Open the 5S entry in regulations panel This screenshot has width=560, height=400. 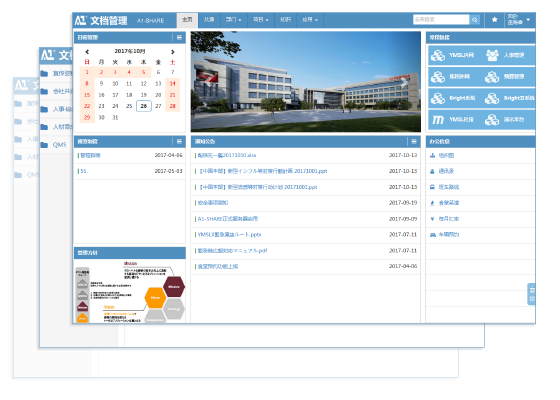(x=83, y=171)
